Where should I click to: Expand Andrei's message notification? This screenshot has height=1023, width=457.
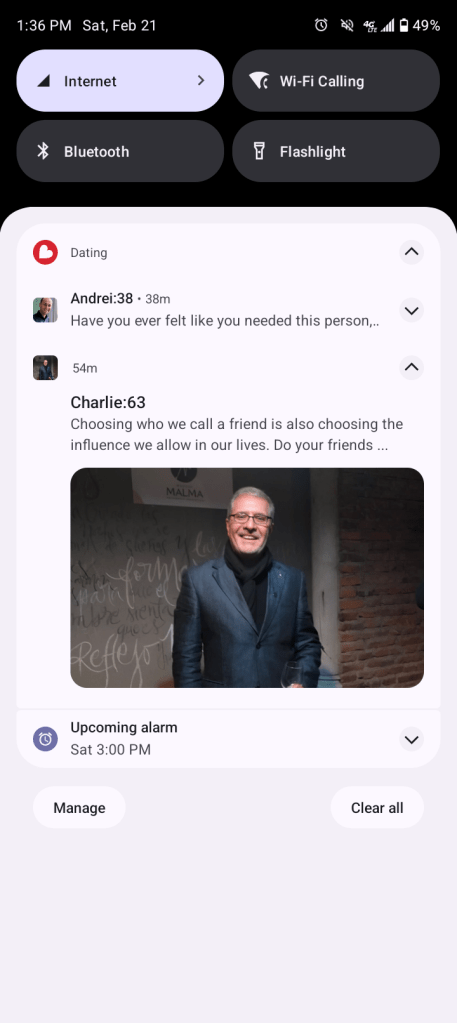[411, 311]
